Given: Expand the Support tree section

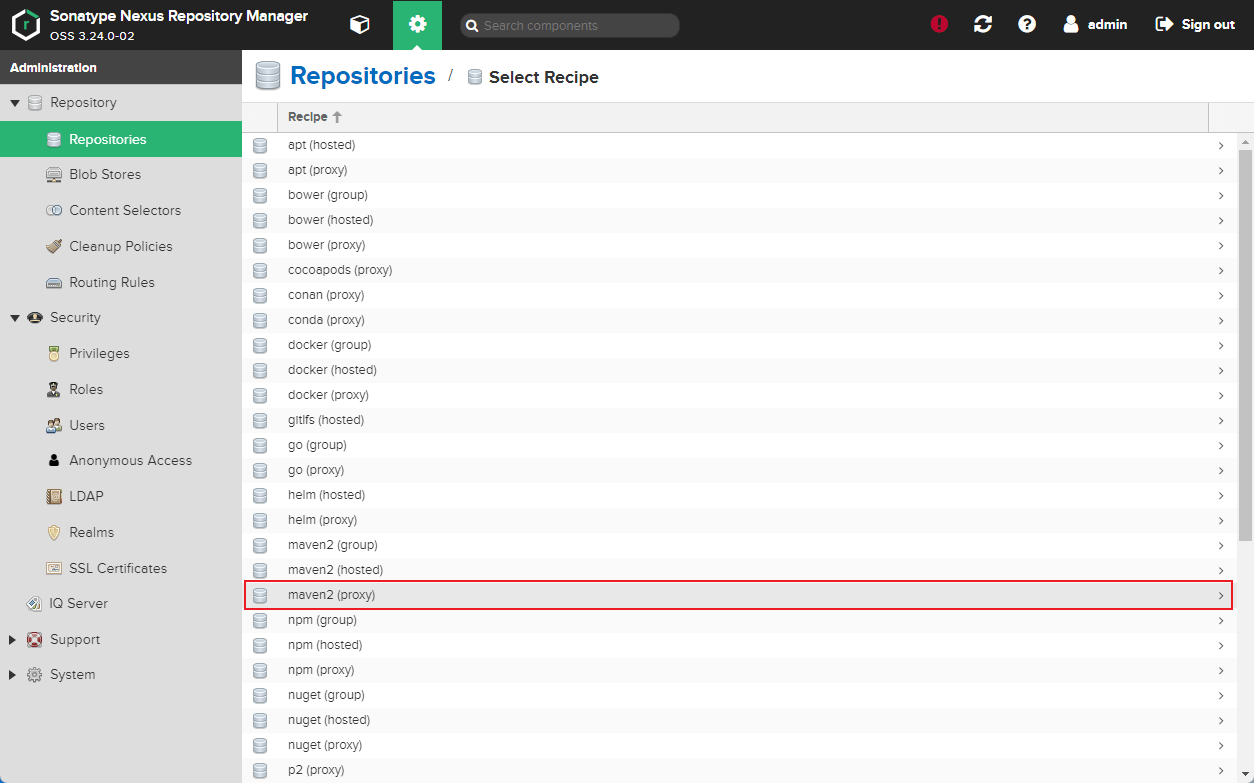Looking at the screenshot, I should [13, 640].
